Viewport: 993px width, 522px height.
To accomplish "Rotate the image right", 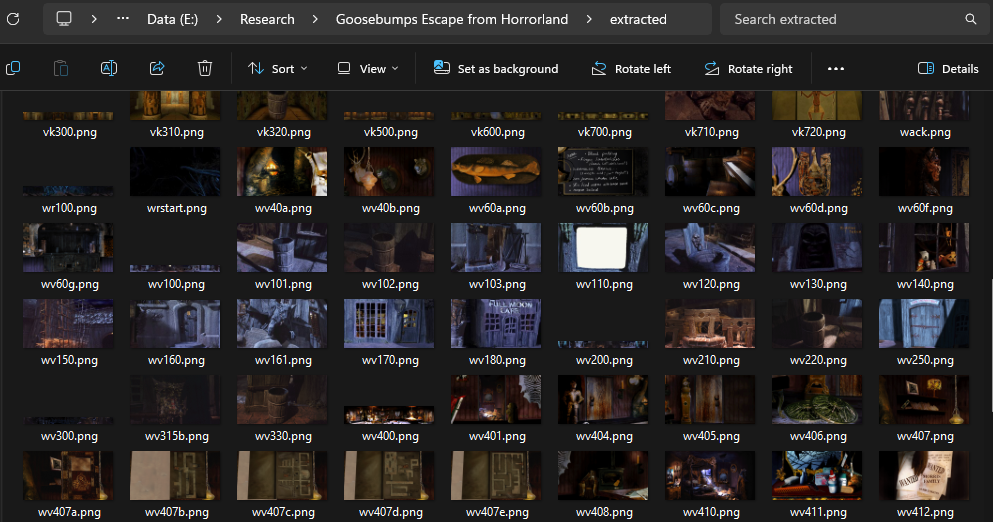I will [749, 68].
